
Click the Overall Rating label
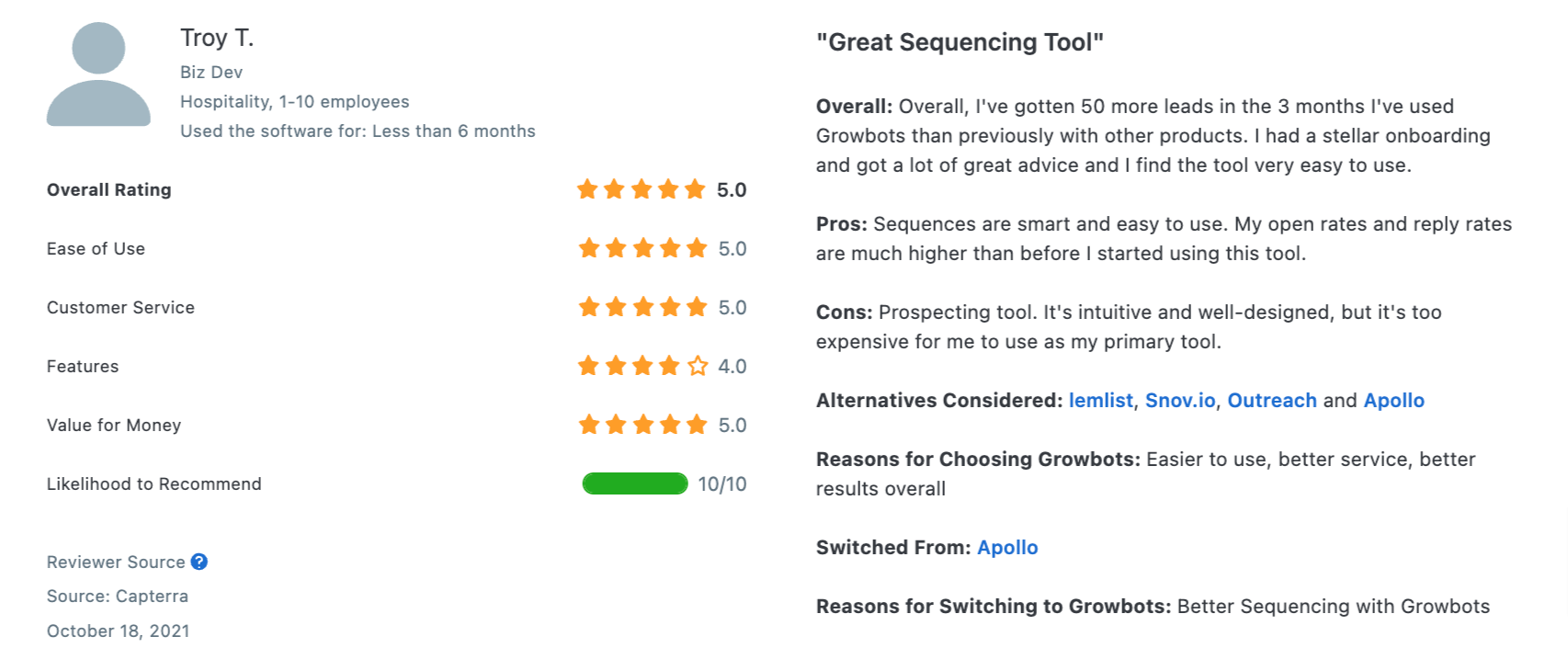coord(109,190)
